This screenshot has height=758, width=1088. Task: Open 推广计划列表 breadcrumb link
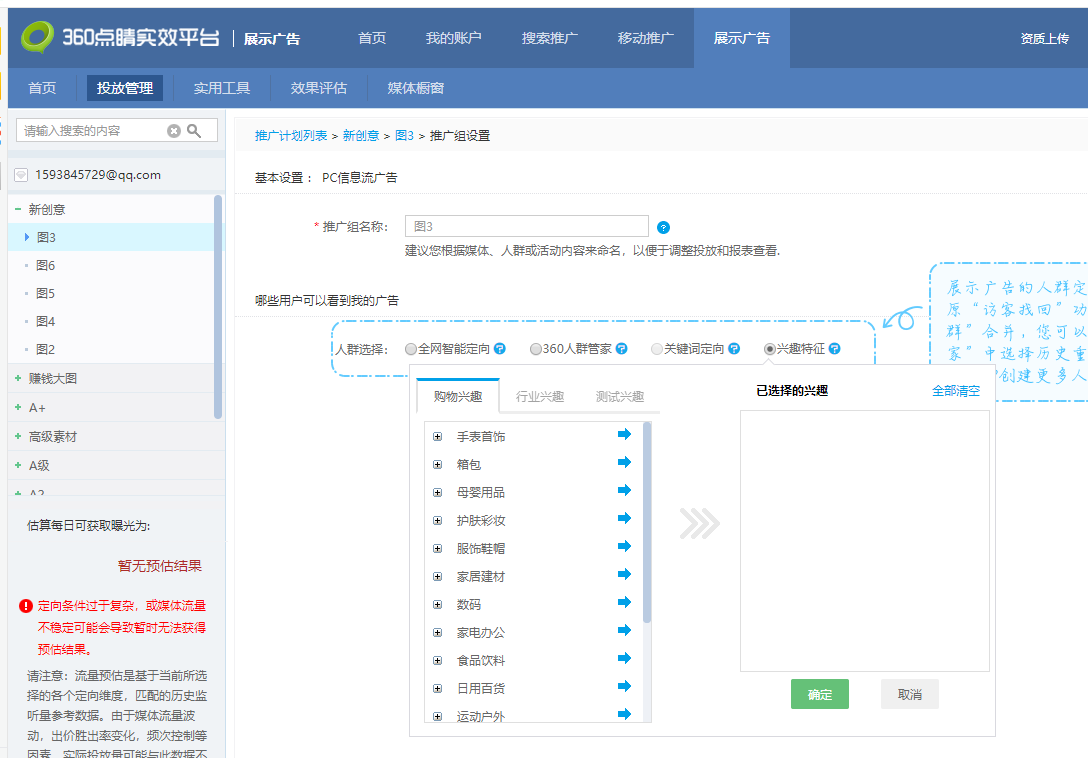pyautogui.click(x=291, y=135)
